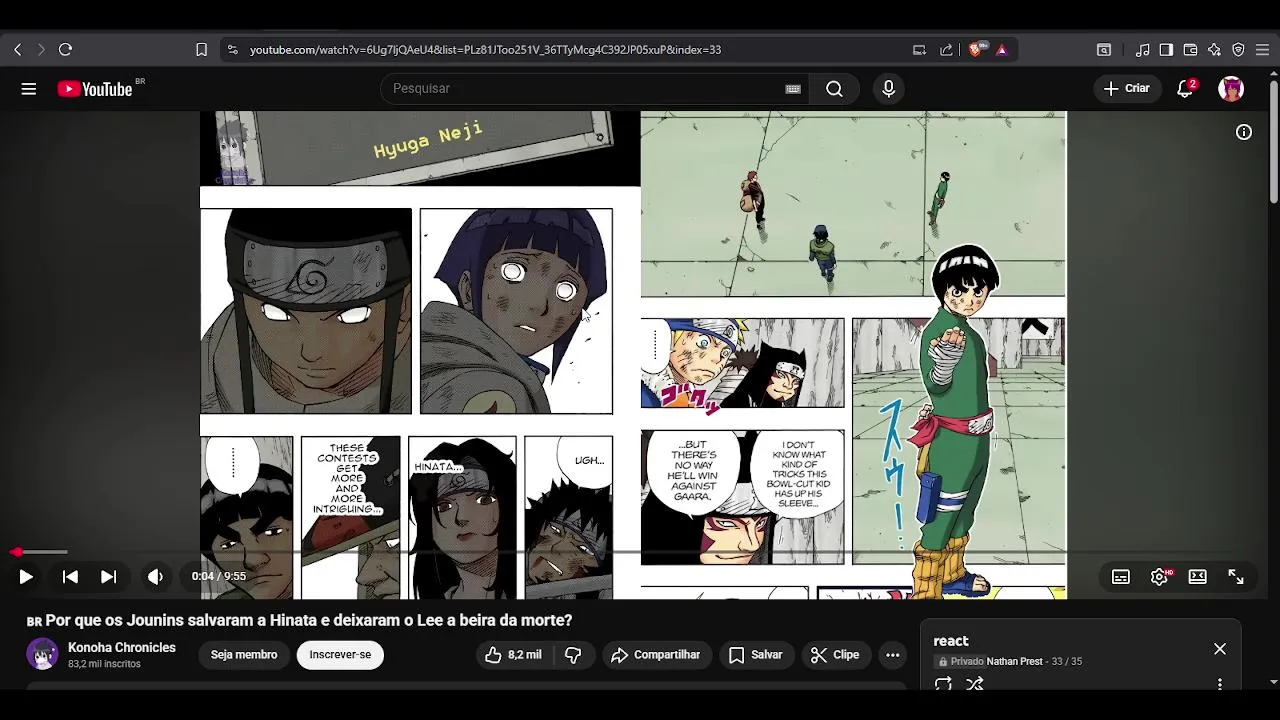Toggle playlist loop icon
This screenshot has width=1280, height=720.
943,684
